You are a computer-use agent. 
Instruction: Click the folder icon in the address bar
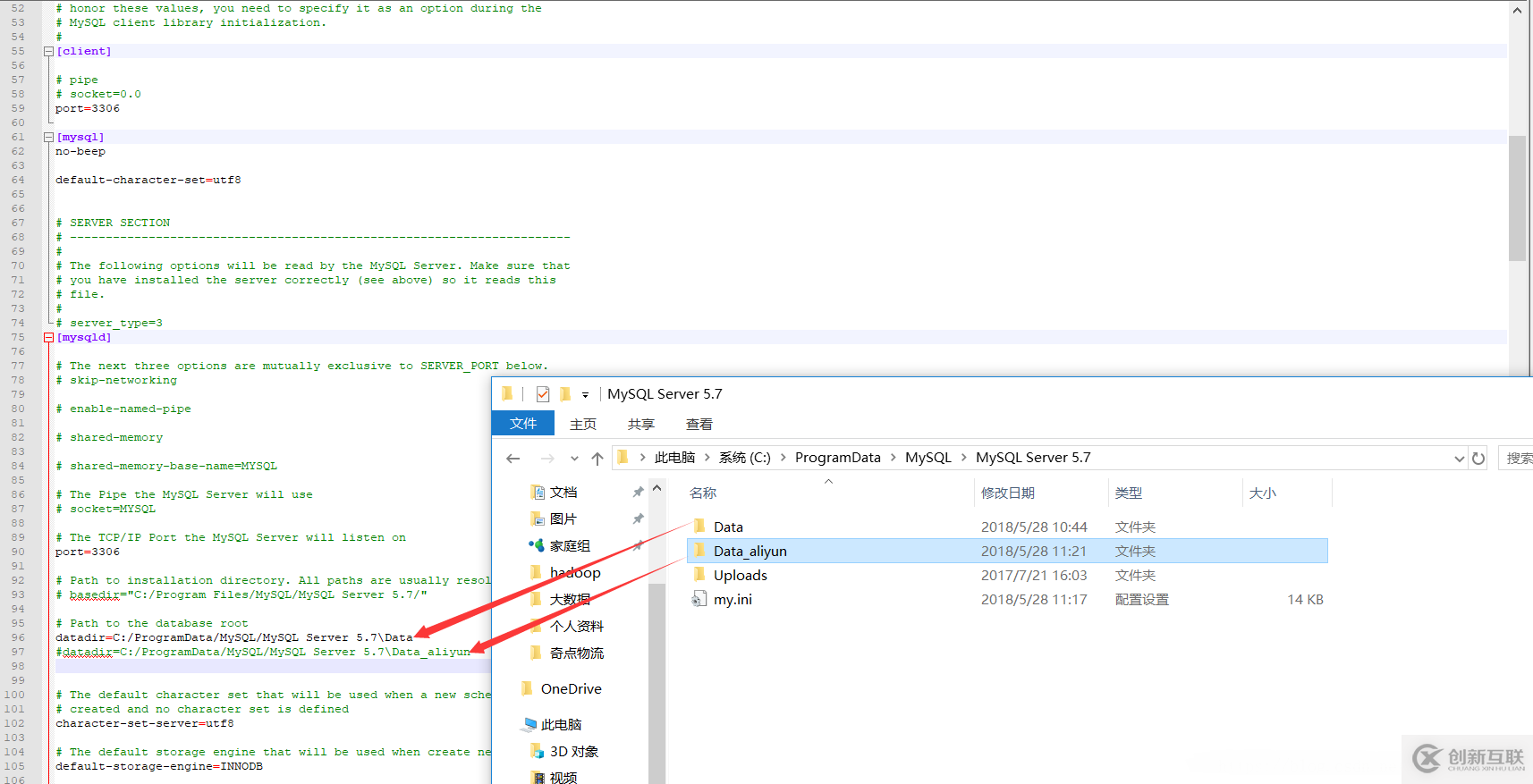[x=623, y=458]
